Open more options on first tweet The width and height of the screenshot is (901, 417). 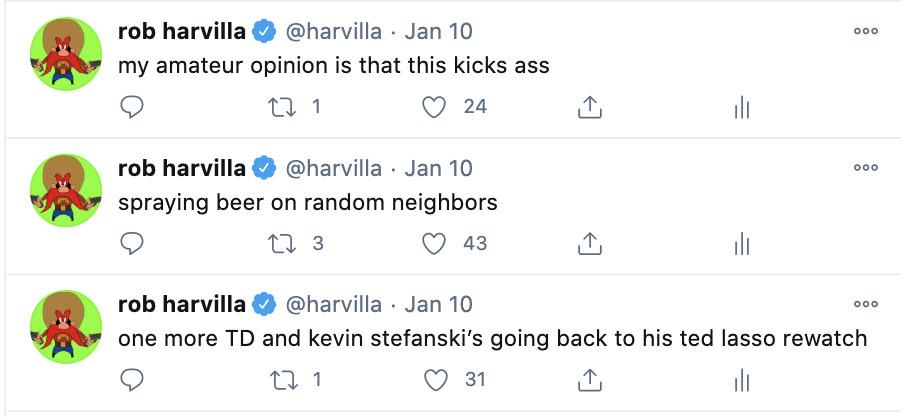[x=865, y=32]
